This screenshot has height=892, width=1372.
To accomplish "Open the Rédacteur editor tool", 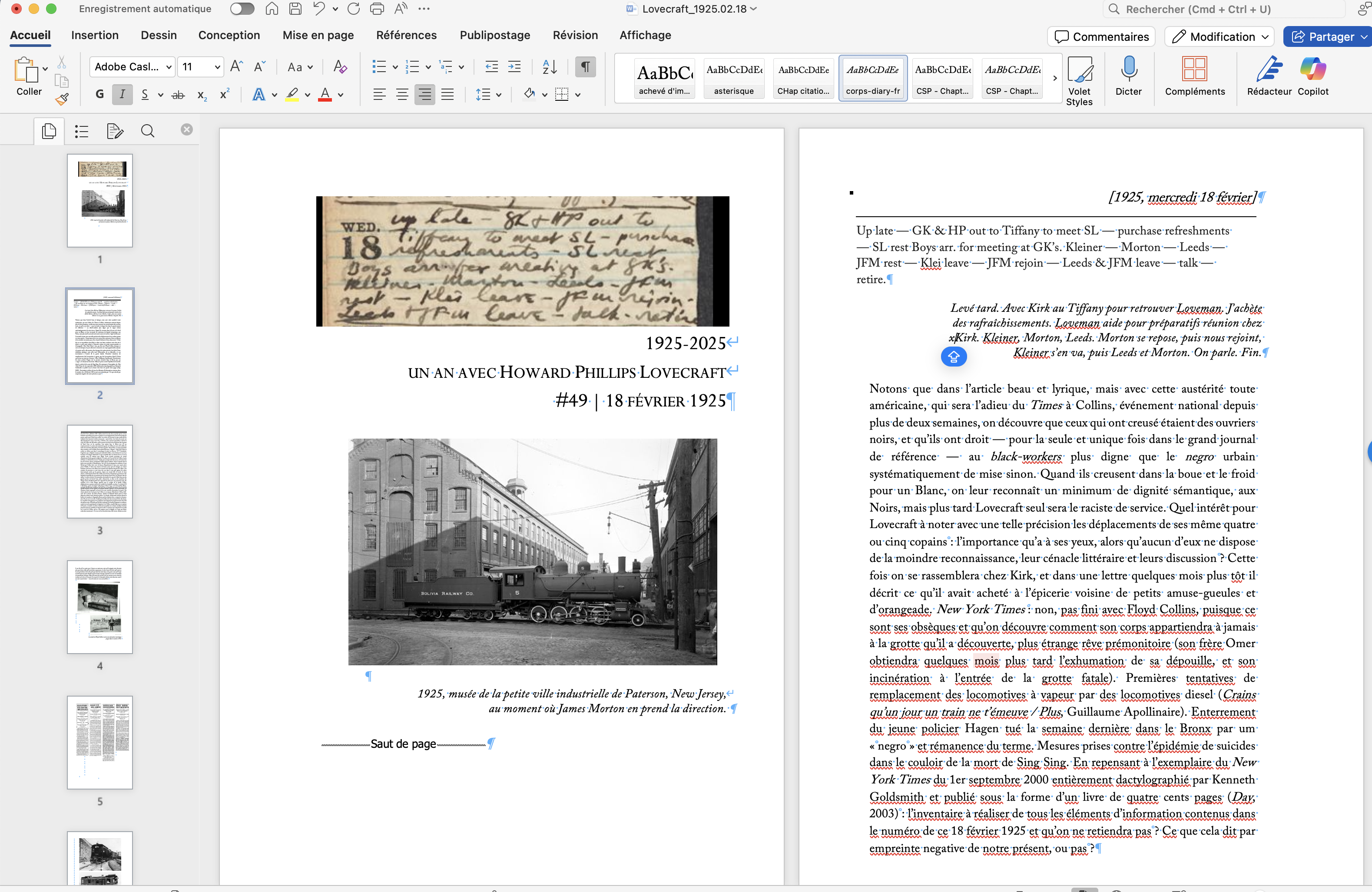I will 1269,76.
